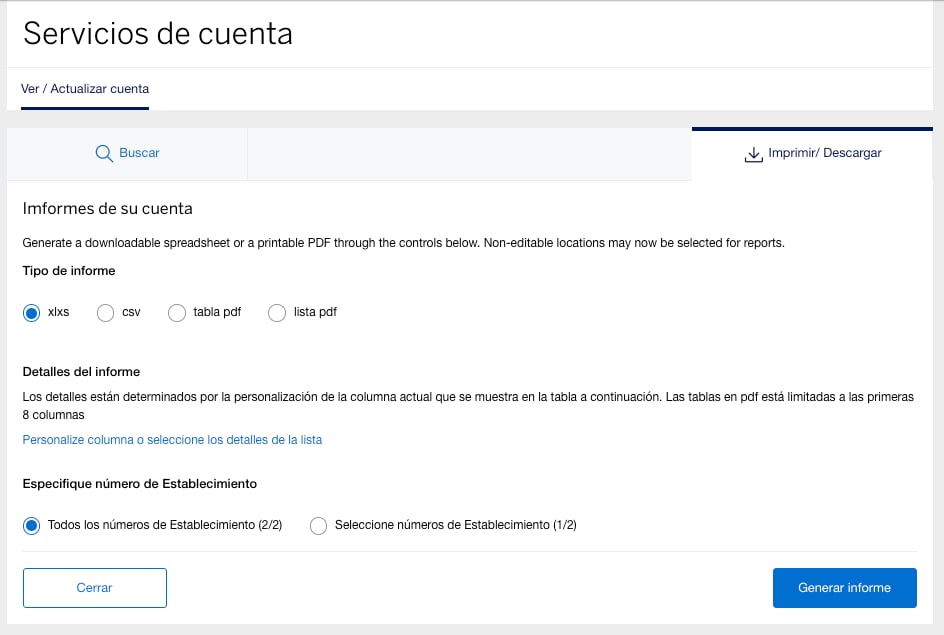This screenshot has width=944, height=635.
Task: Choose Seleccione números de Establecimiento (1/2)
Action: pyautogui.click(x=318, y=525)
